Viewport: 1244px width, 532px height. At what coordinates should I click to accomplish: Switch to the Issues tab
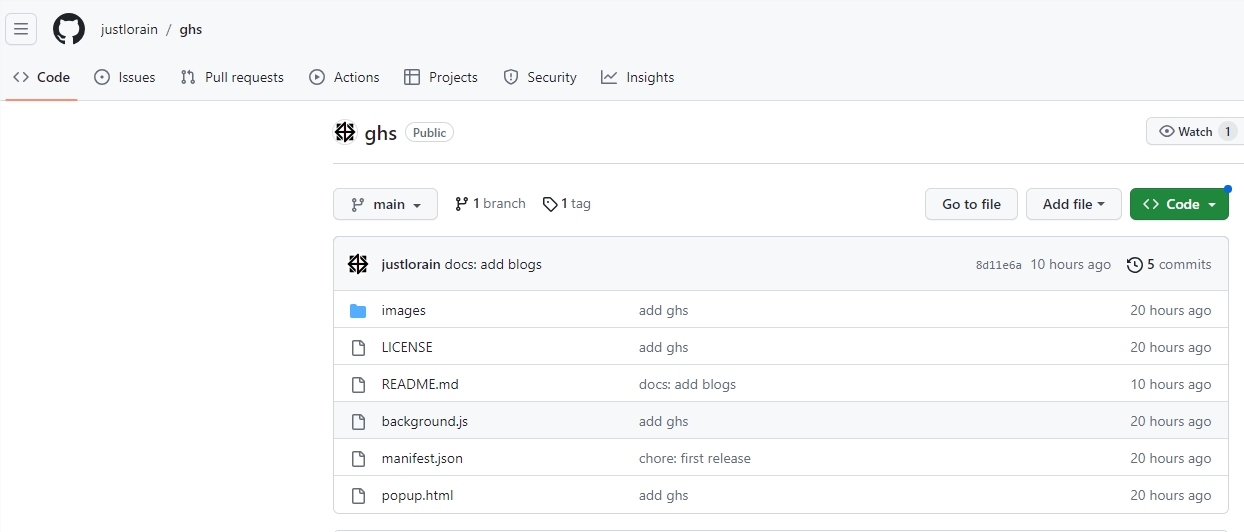tap(124, 77)
